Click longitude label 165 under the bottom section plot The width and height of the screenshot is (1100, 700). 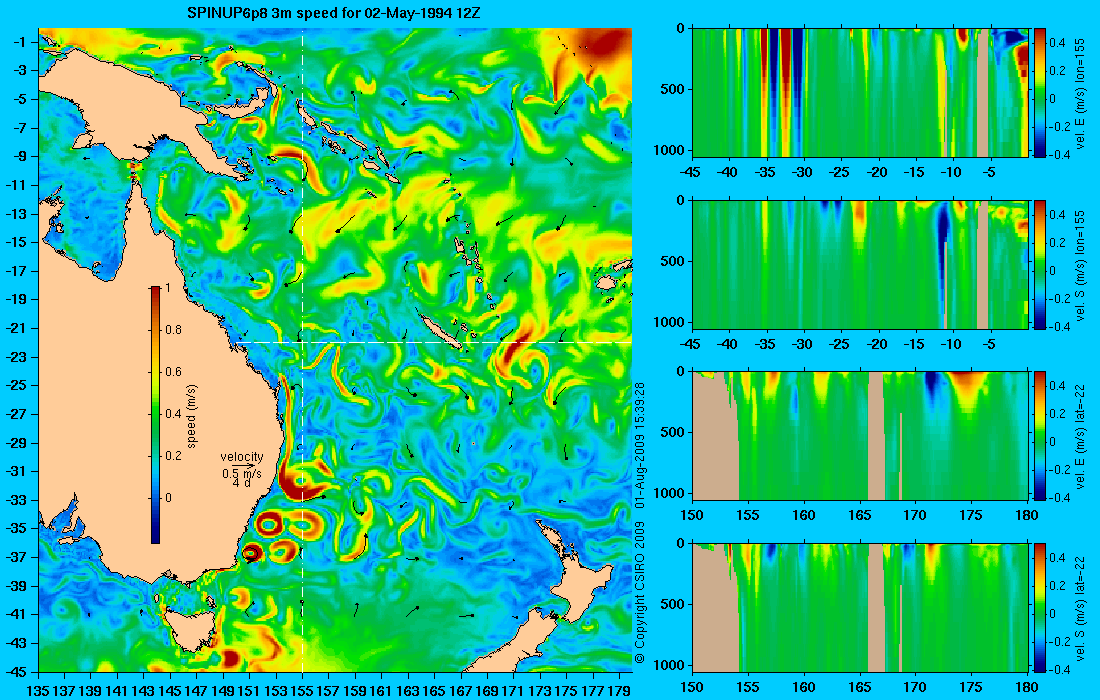click(859, 687)
